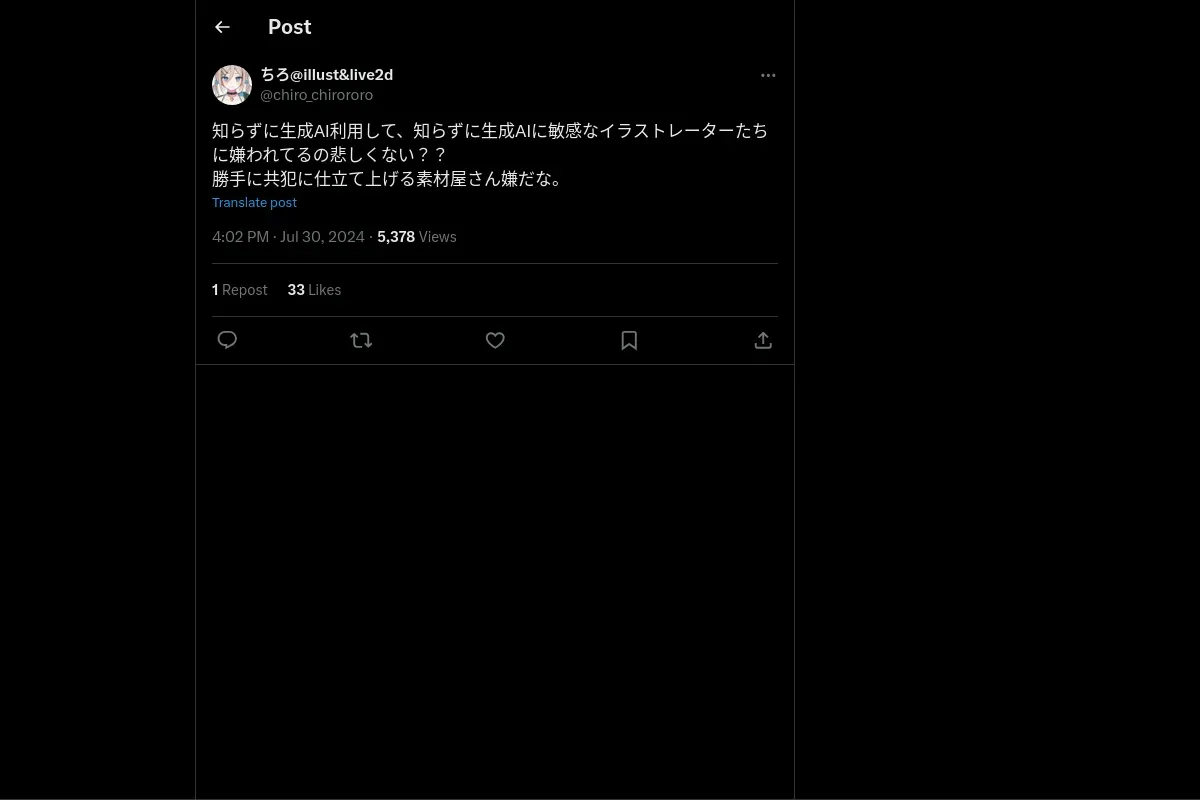The image size is (1200, 800).
Task: Like the post with the heart icon
Action: pos(495,340)
